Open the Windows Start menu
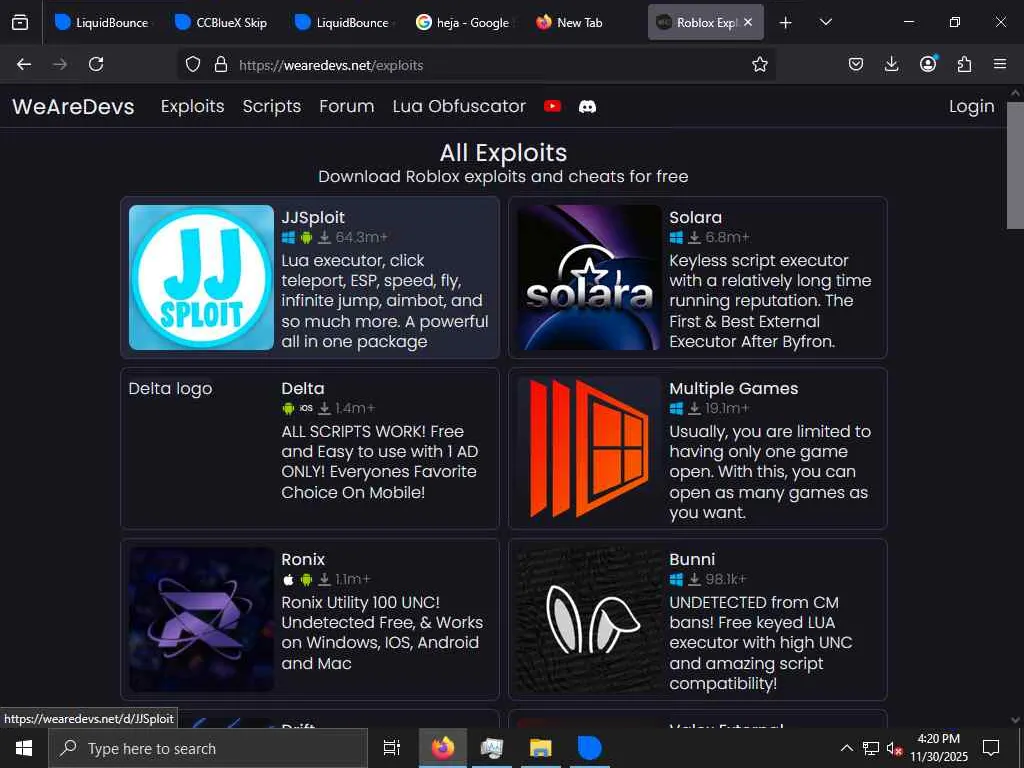1024x768 pixels. coord(24,748)
